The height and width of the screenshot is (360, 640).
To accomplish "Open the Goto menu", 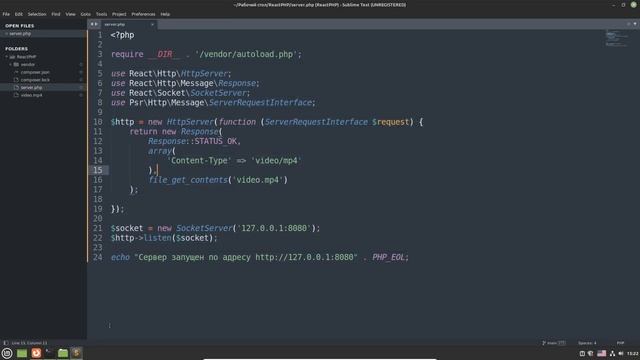I will 85,14.
